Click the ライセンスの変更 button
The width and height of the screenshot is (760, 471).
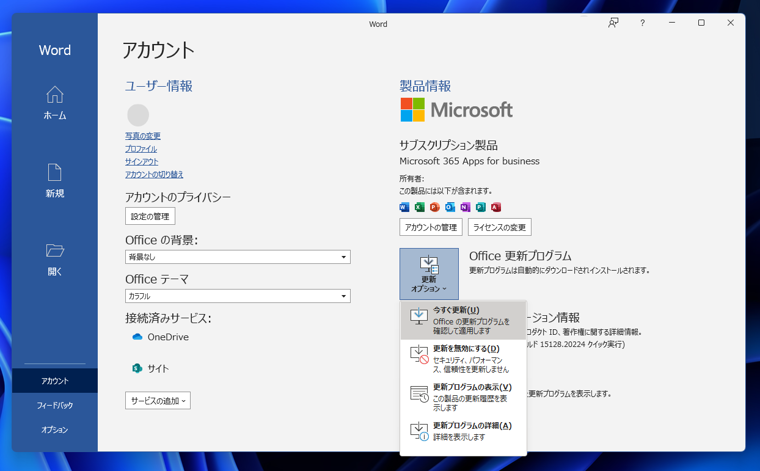[500, 227]
